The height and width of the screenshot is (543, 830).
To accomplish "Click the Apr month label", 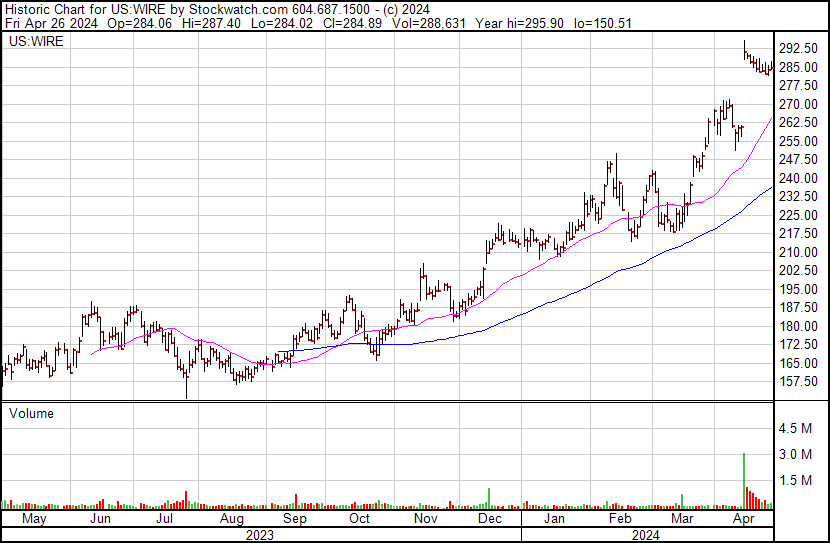I will (744, 519).
